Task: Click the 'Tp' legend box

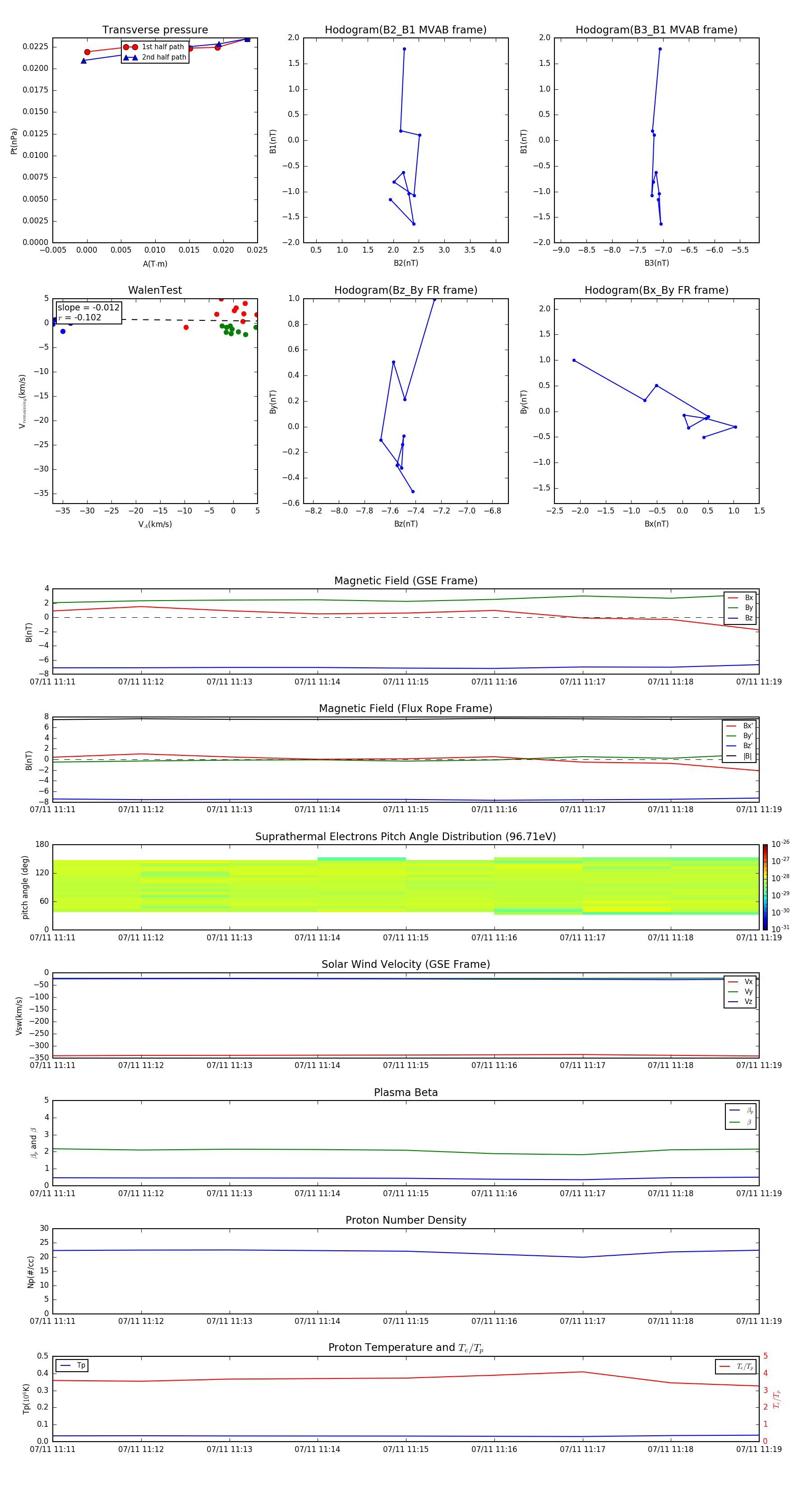Action: pyautogui.click(x=72, y=1366)
